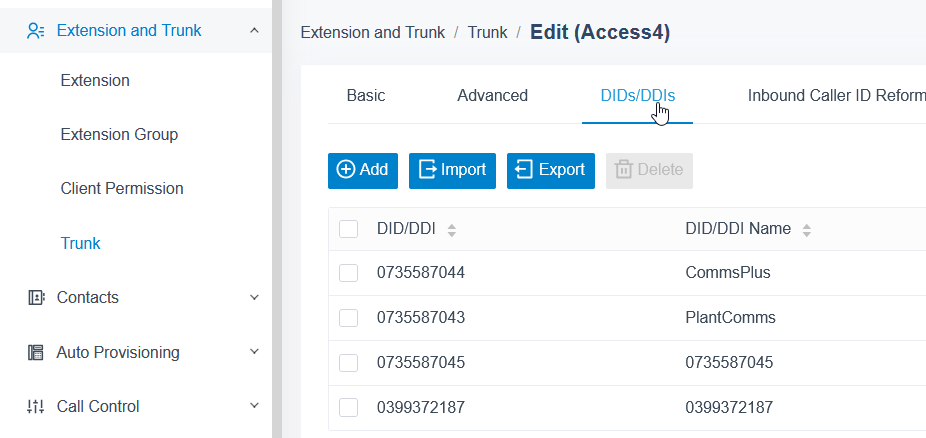Go to Extension and Trunk breadcrumb

coord(373,32)
